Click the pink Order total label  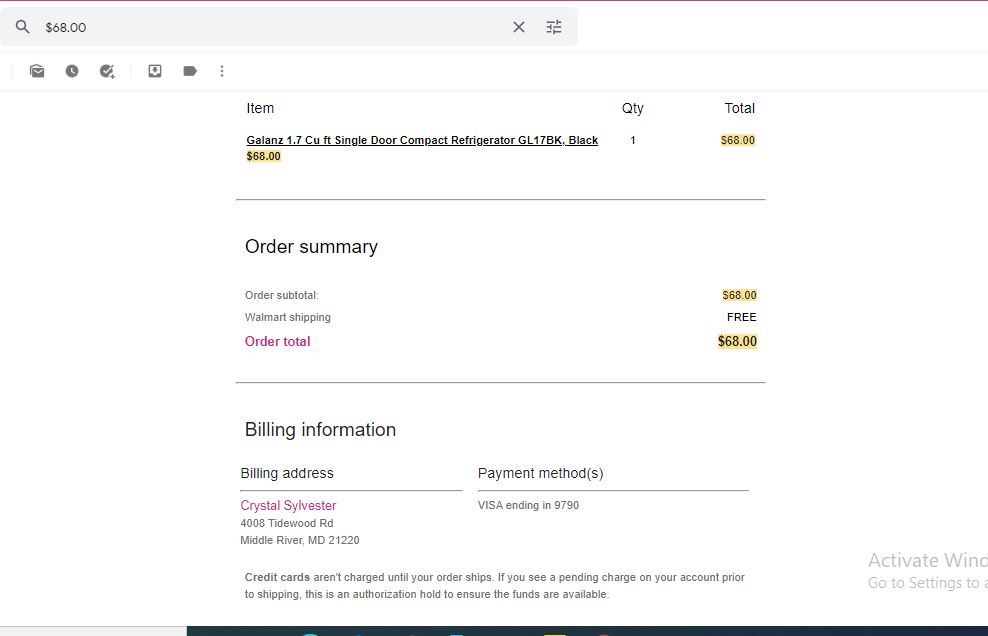point(277,342)
